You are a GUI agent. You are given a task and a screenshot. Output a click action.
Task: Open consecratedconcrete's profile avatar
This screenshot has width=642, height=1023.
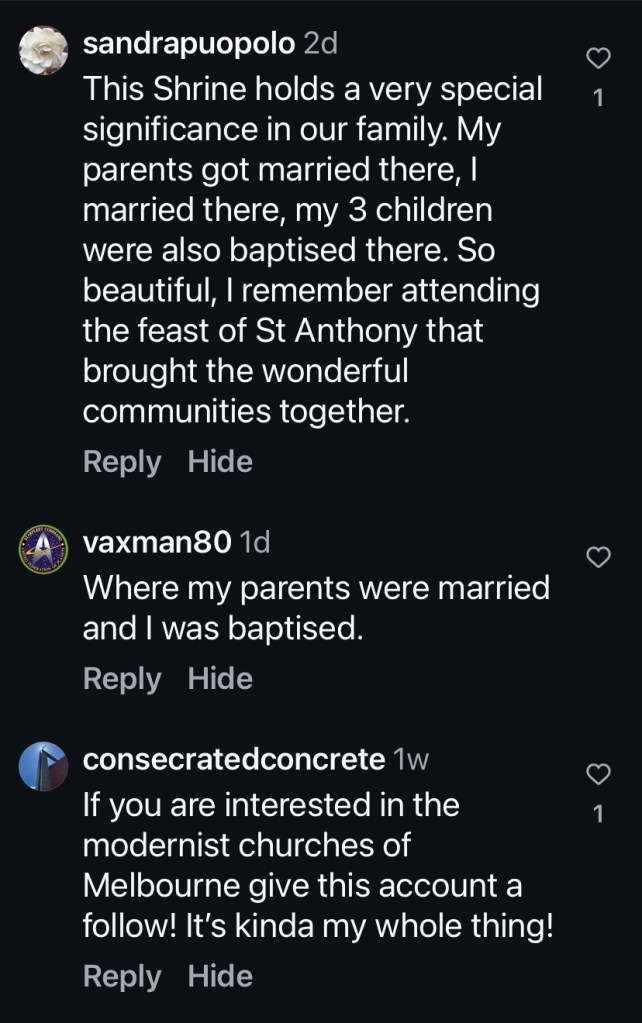[x=43, y=766]
